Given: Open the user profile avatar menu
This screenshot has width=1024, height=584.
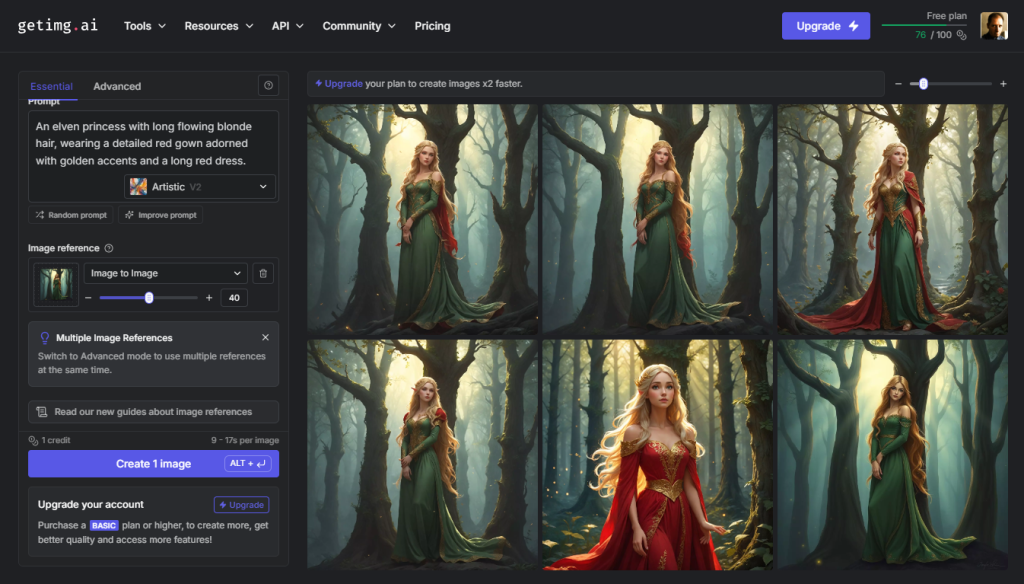Looking at the screenshot, I should click(x=993, y=26).
